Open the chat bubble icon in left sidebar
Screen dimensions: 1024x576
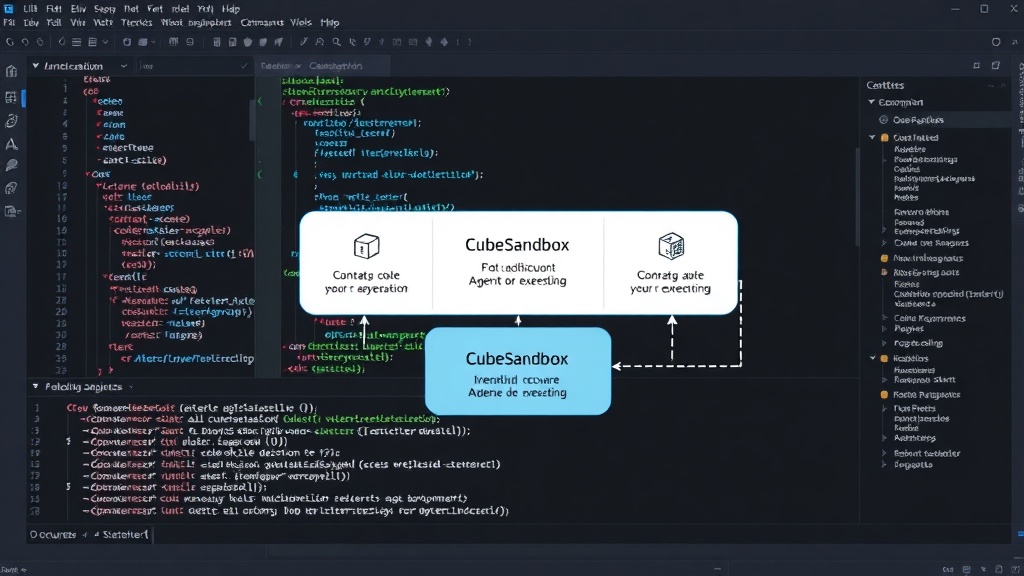tap(11, 166)
